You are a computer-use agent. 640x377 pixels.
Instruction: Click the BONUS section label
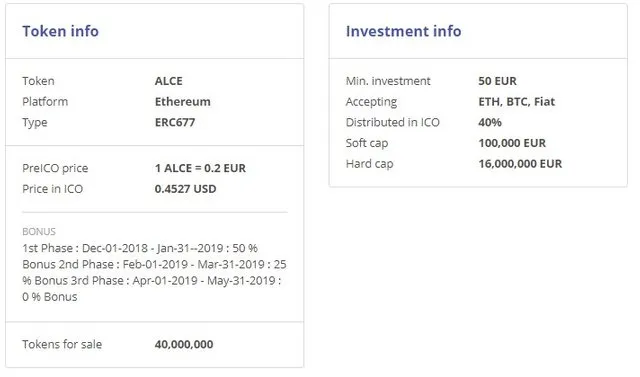(x=39, y=231)
